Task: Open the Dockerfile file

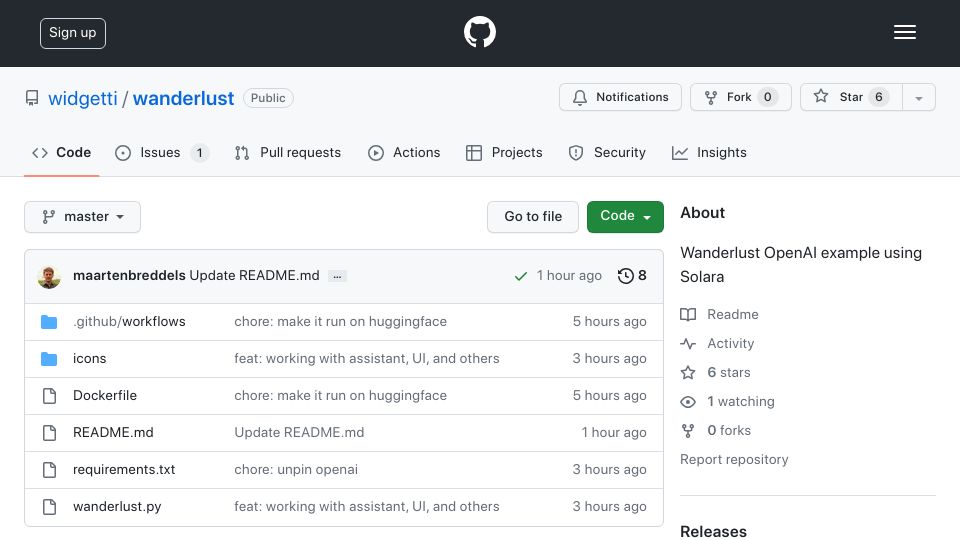Action: pos(105,396)
